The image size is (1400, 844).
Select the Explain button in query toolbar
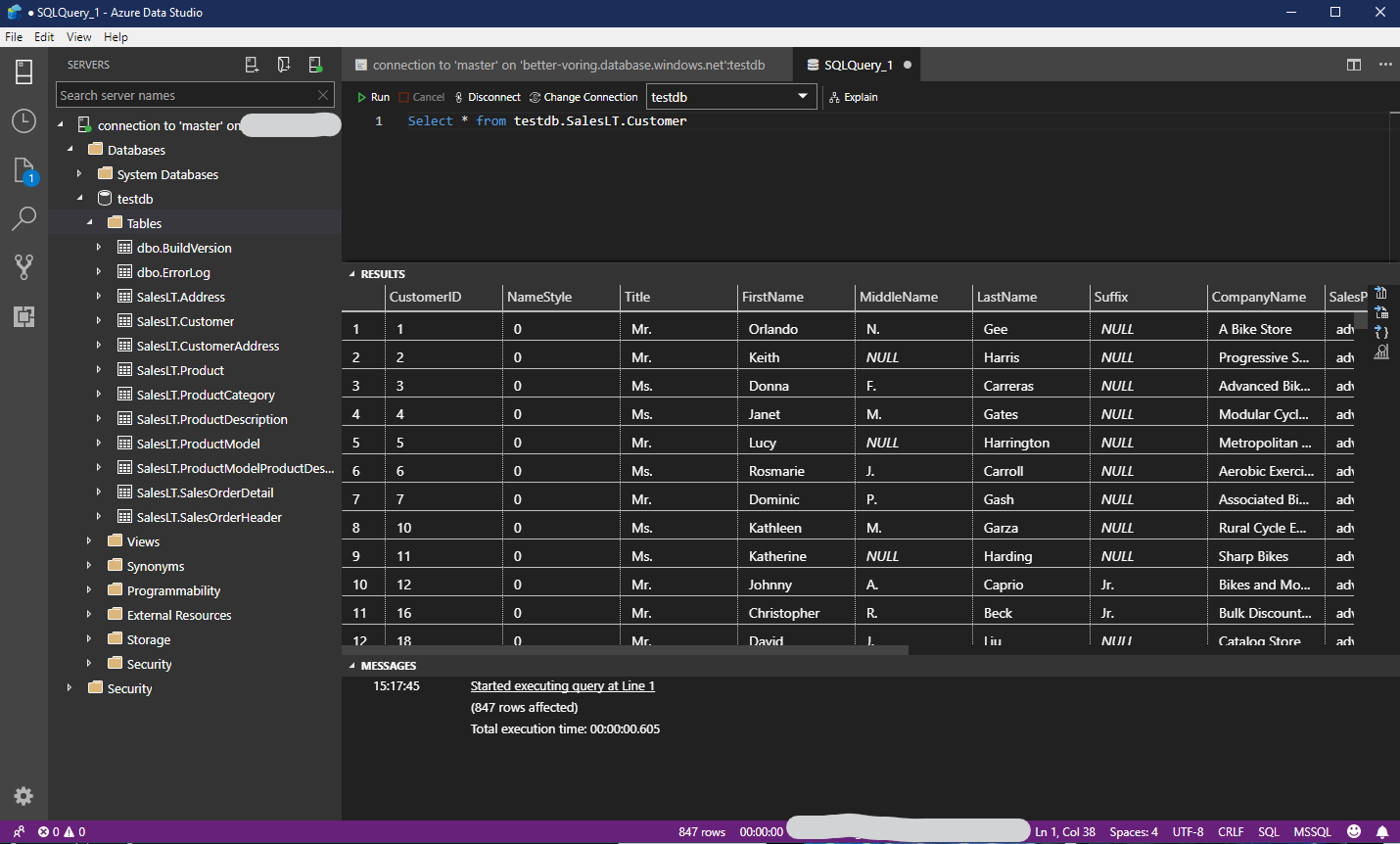point(852,96)
